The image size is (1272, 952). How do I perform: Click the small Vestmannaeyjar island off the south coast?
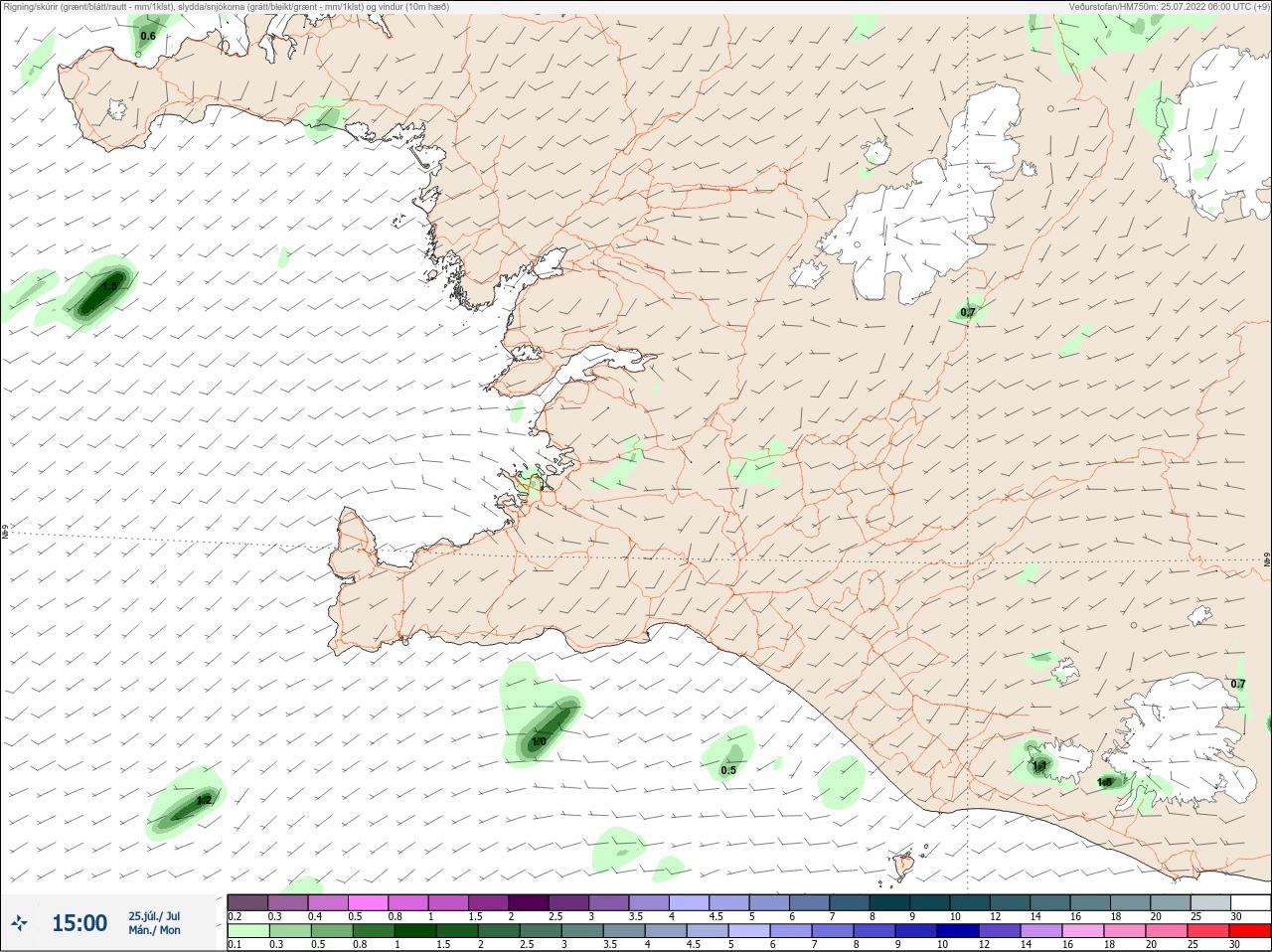coord(903,865)
